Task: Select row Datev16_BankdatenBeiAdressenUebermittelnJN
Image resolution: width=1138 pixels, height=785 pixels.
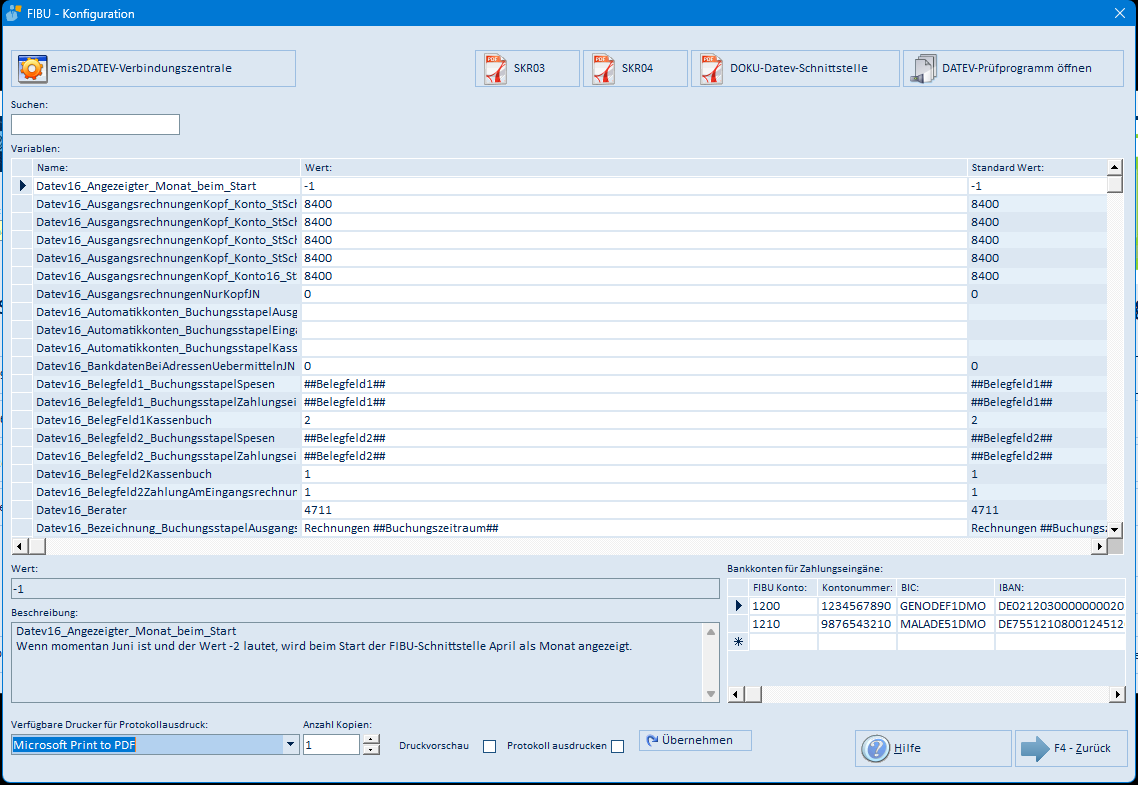Action: pos(167,366)
